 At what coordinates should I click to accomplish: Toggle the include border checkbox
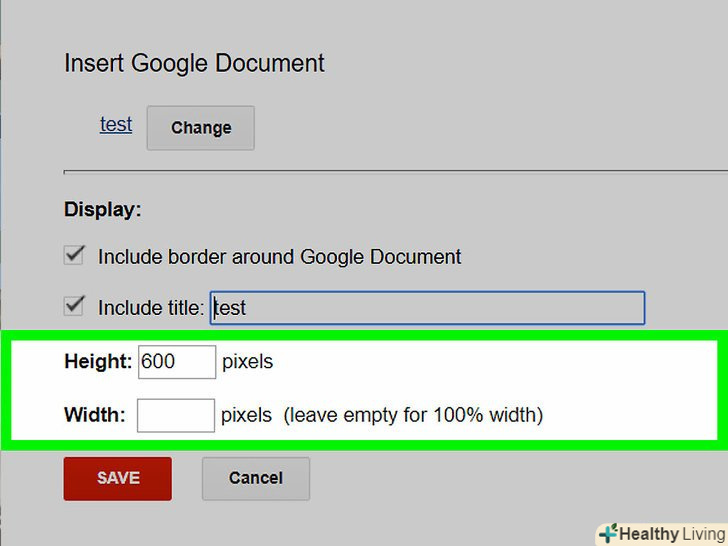[x=74, y=255]
